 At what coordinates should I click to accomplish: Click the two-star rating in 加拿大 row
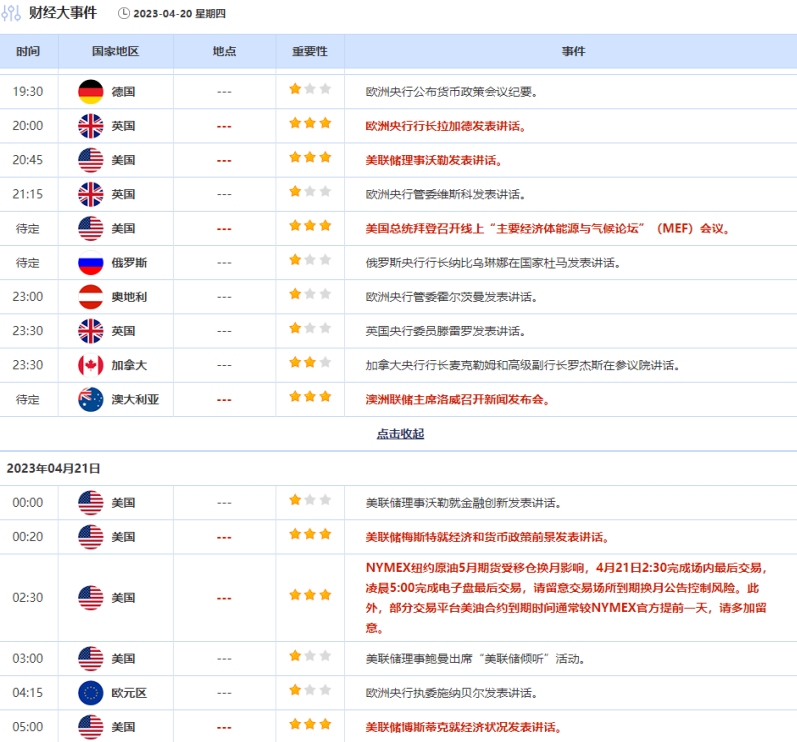tap(309, 365)
